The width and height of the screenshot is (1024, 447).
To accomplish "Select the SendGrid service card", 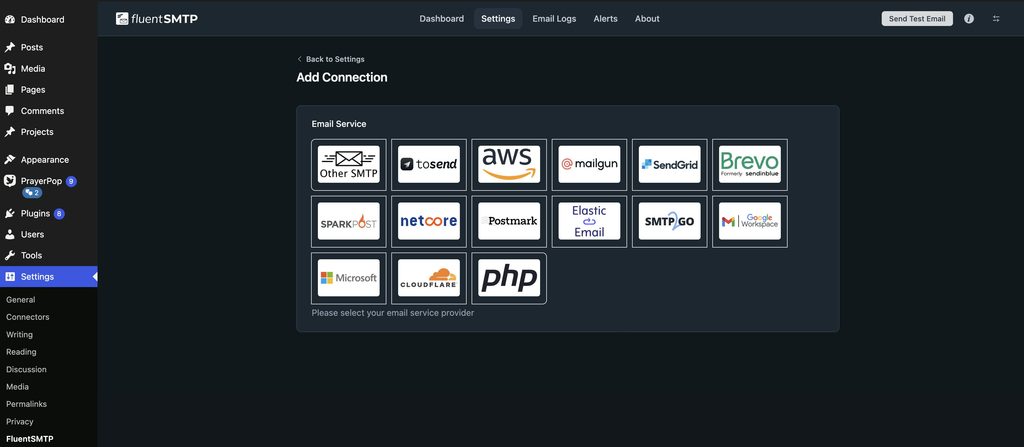I will coord(669,165).
